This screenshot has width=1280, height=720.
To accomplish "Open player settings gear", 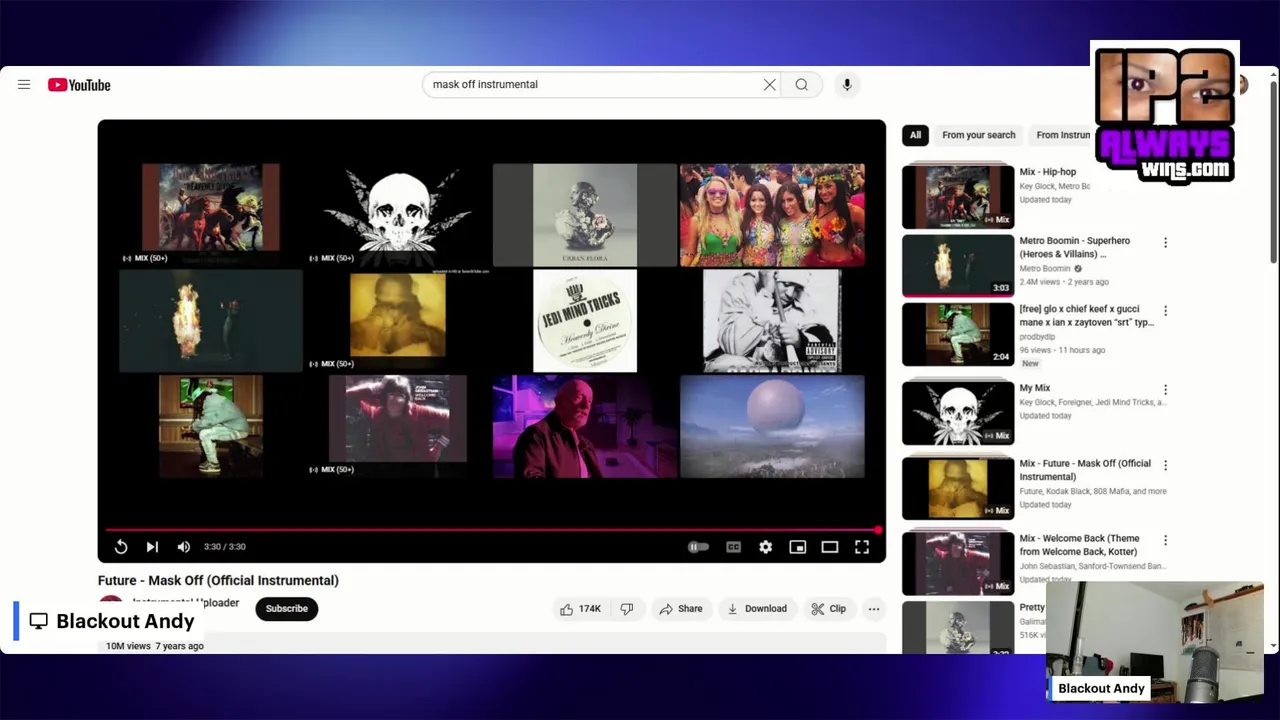I will tap(766, 547).
